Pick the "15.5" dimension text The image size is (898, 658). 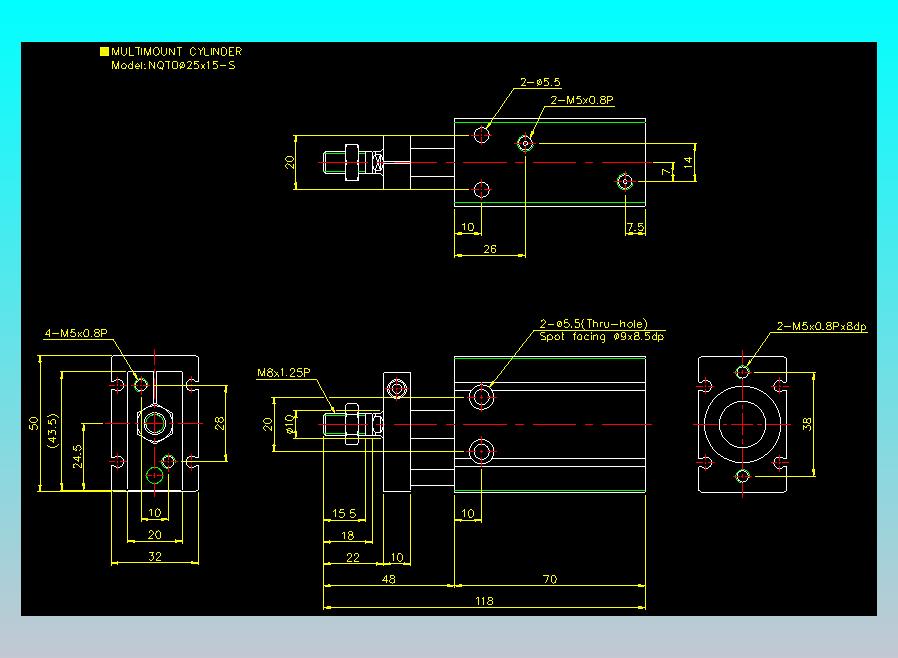[x=344, y=514]
